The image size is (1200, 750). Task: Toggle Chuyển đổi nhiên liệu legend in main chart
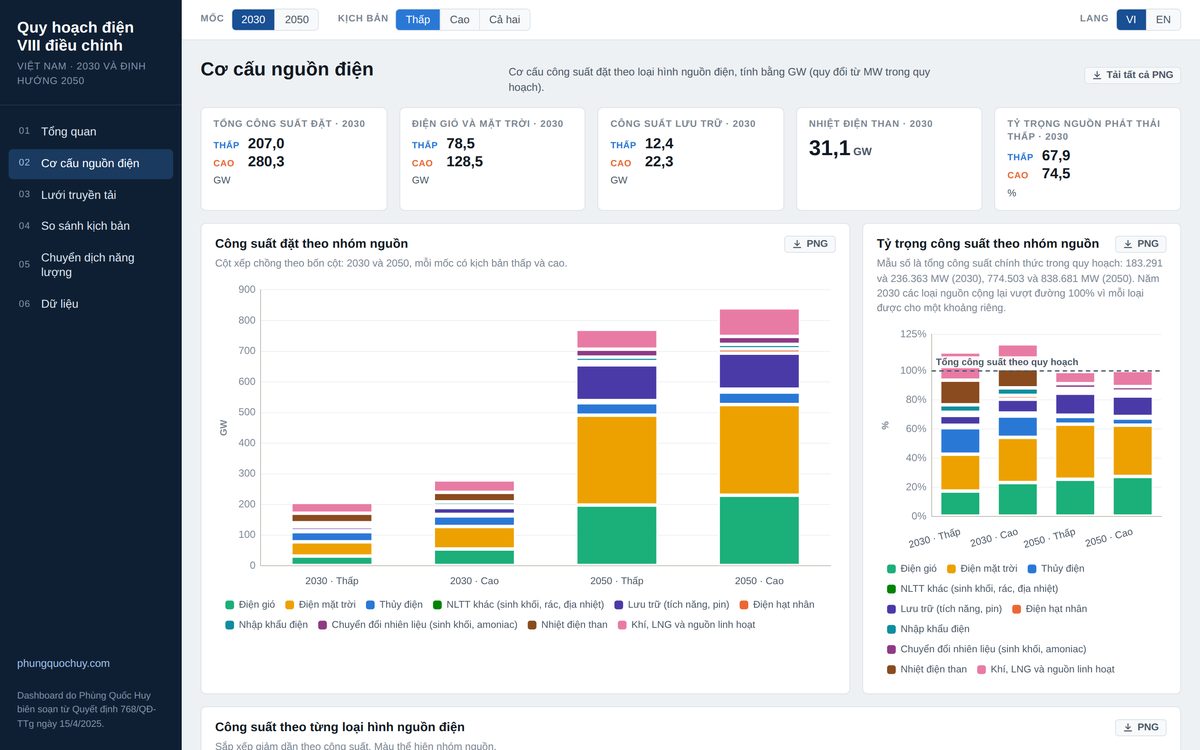point(418,625)
